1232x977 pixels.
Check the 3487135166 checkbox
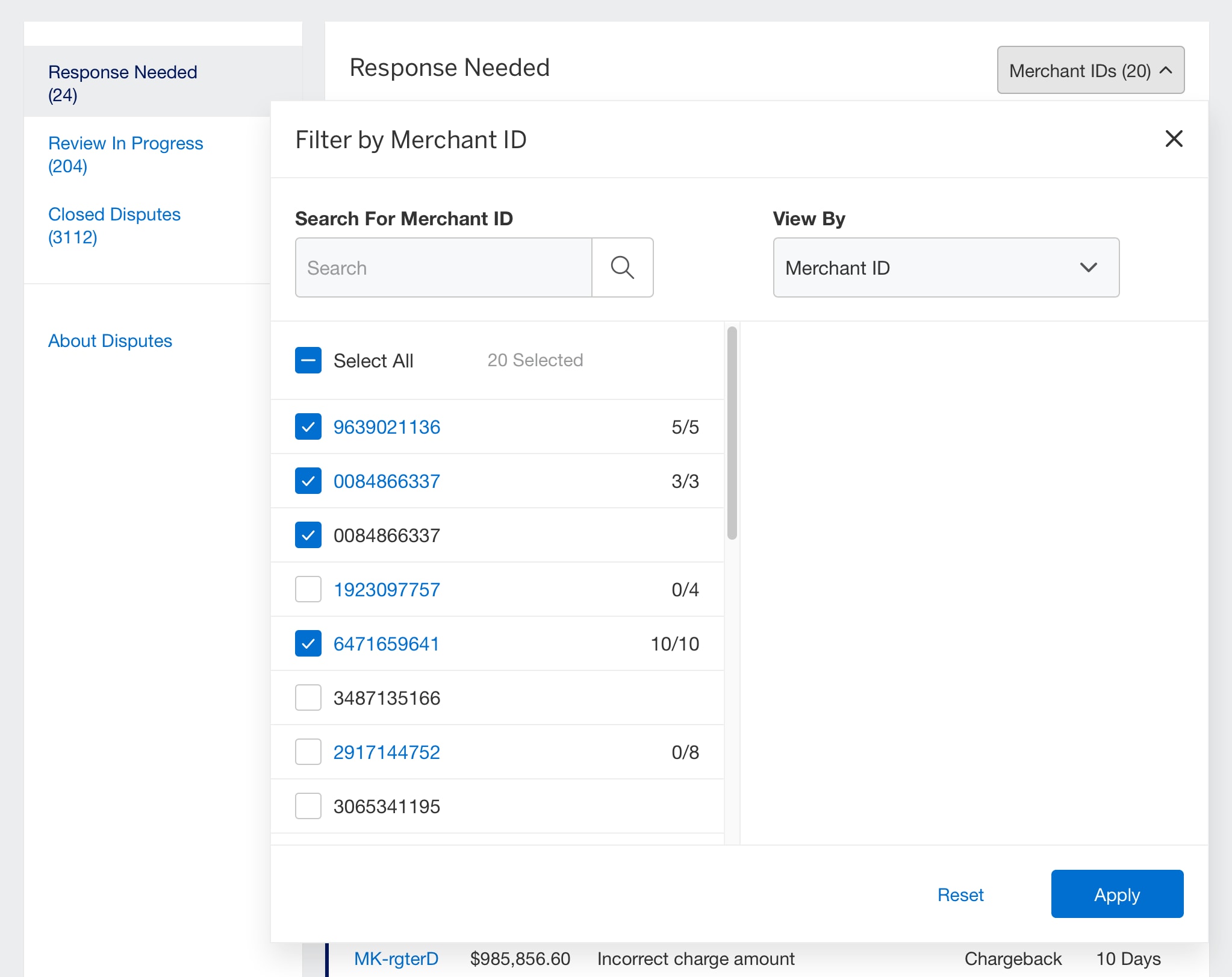tap(308, 698)
